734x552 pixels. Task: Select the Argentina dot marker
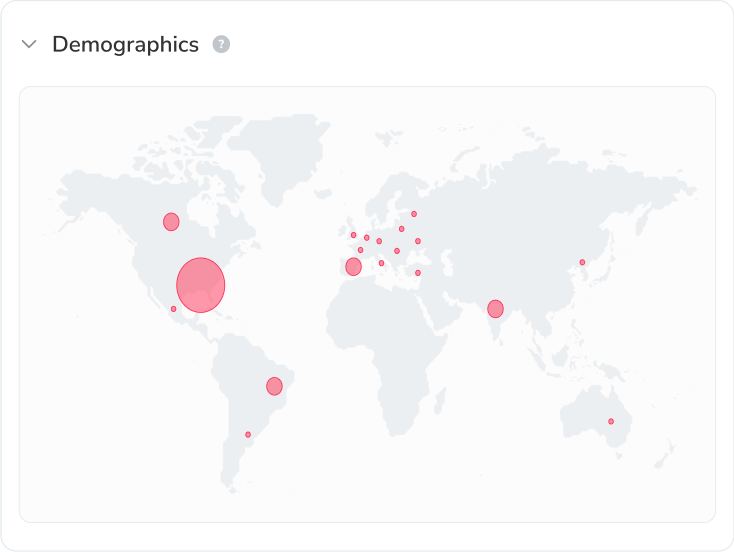point(248,434)
